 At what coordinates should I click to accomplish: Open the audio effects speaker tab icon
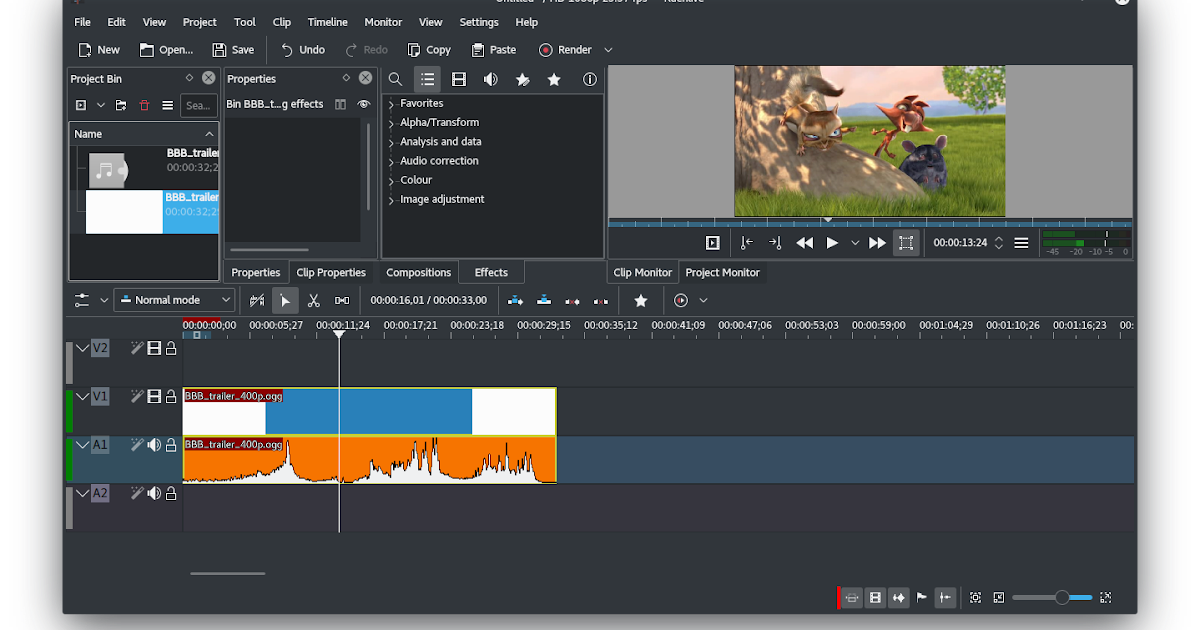coord(490,79)
